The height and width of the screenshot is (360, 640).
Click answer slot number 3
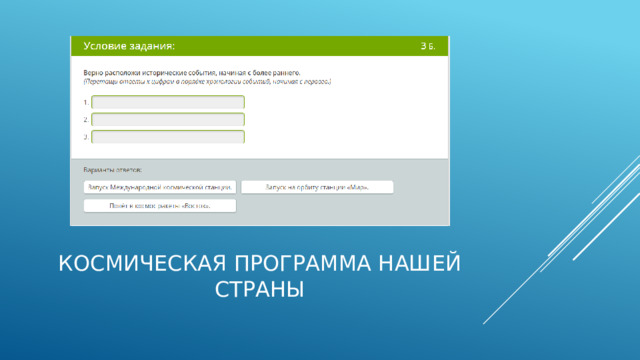coord(168,137)
